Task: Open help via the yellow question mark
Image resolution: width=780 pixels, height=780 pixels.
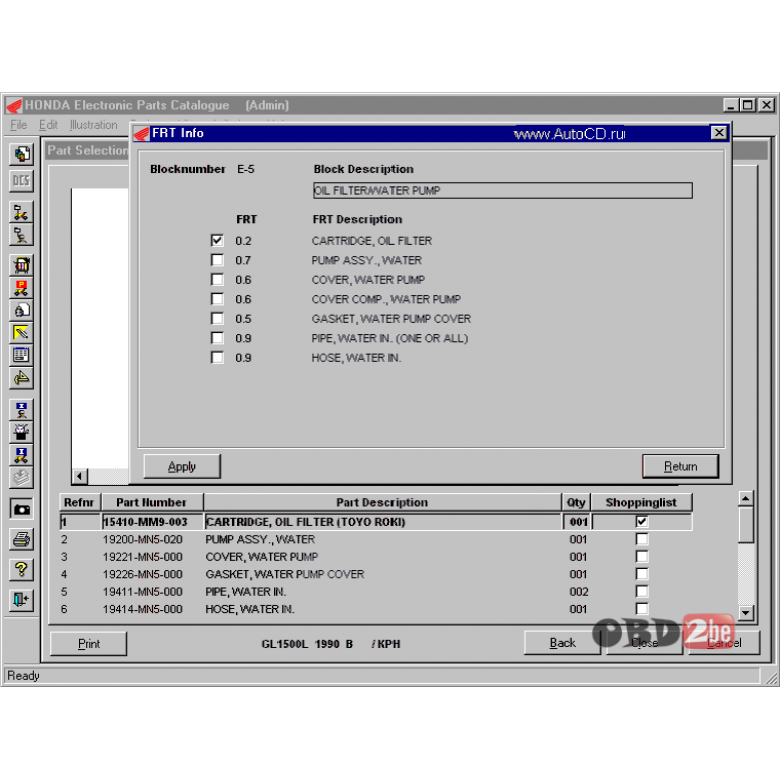Action: pyautogui.click(x=21, y=569)
